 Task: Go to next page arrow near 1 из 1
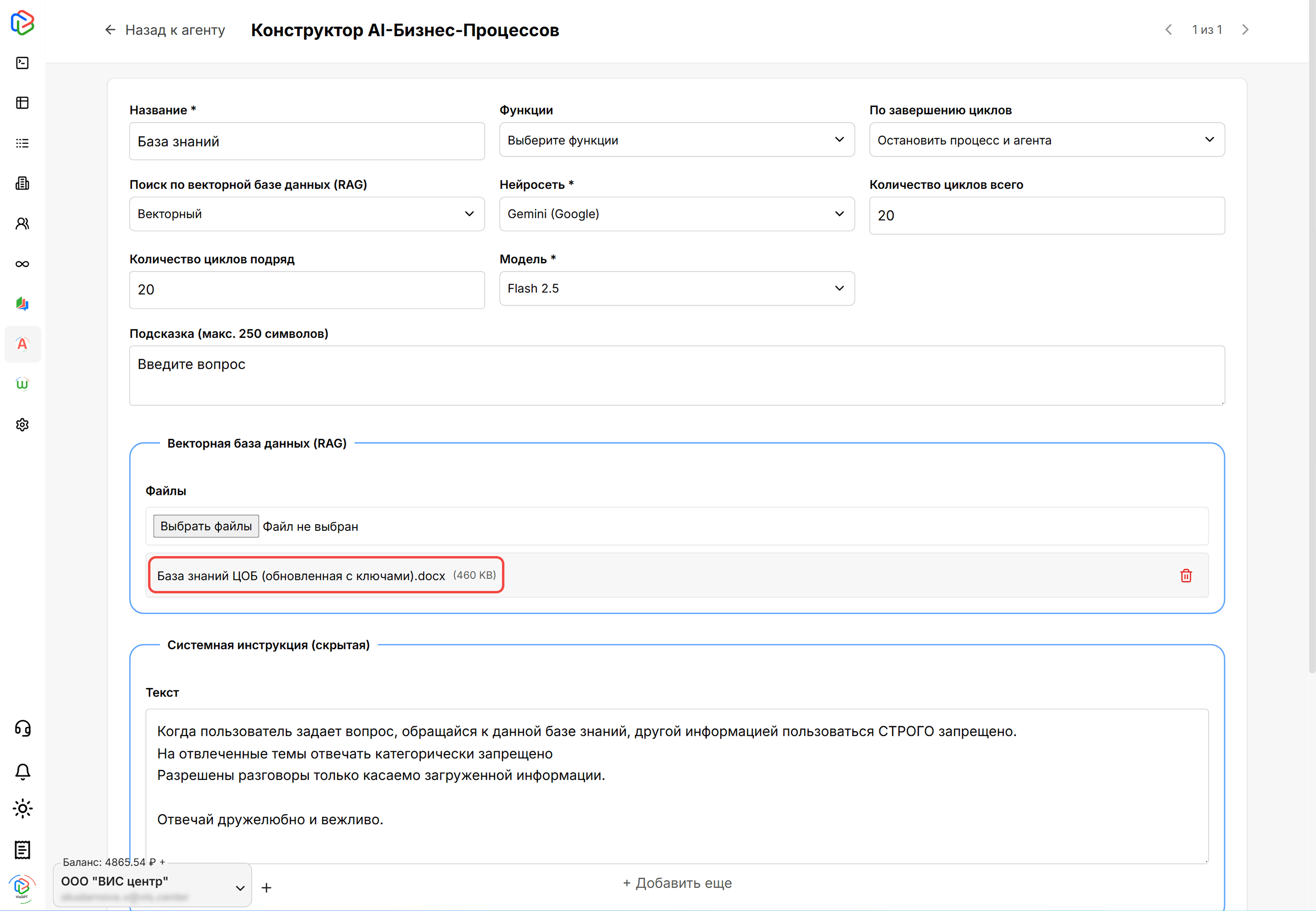pos(1245,30)
